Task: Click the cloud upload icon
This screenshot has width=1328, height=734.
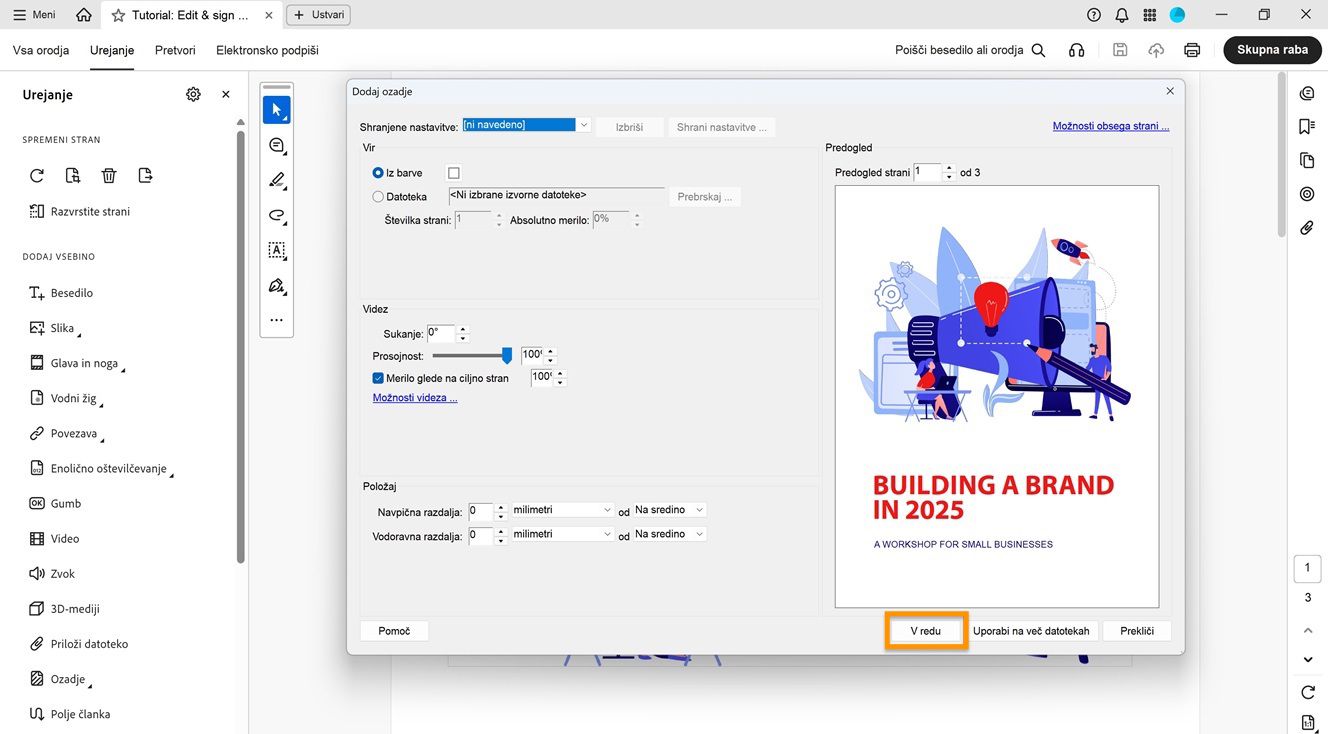Action: 1156,50
